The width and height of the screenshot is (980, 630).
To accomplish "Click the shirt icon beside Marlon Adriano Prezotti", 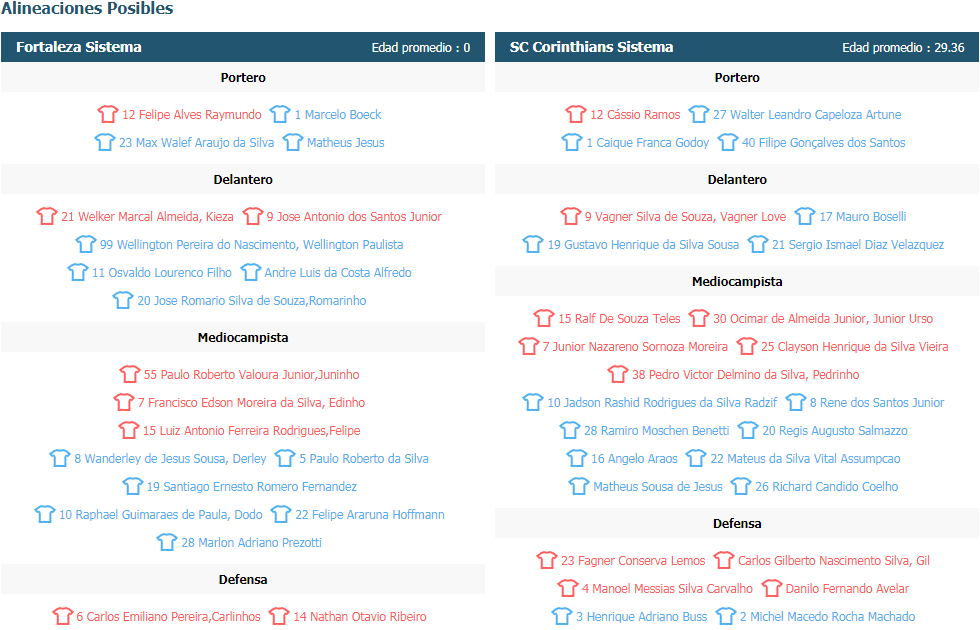I will point(167,542).
